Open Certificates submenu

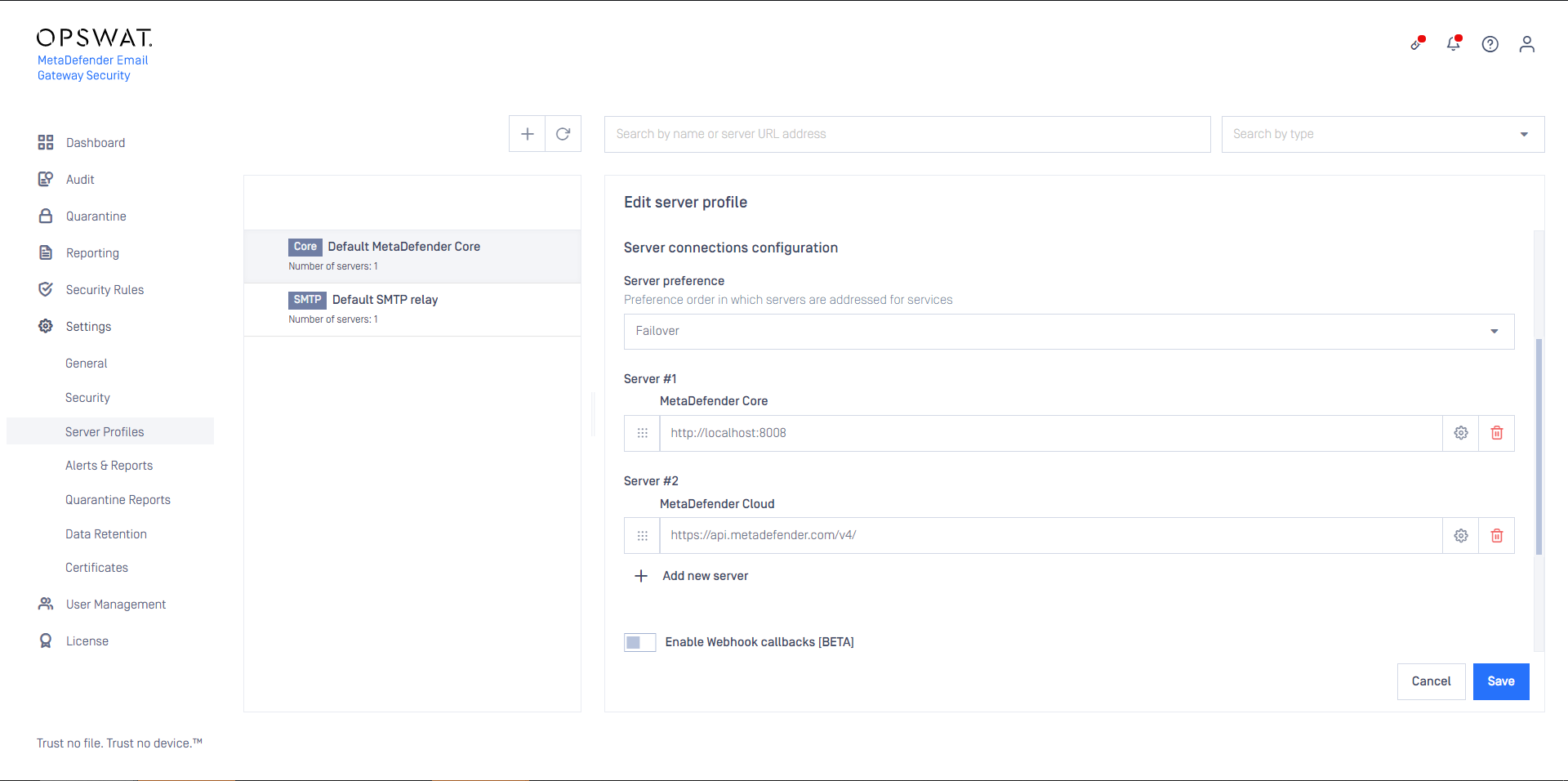click(x=96, y=567)
